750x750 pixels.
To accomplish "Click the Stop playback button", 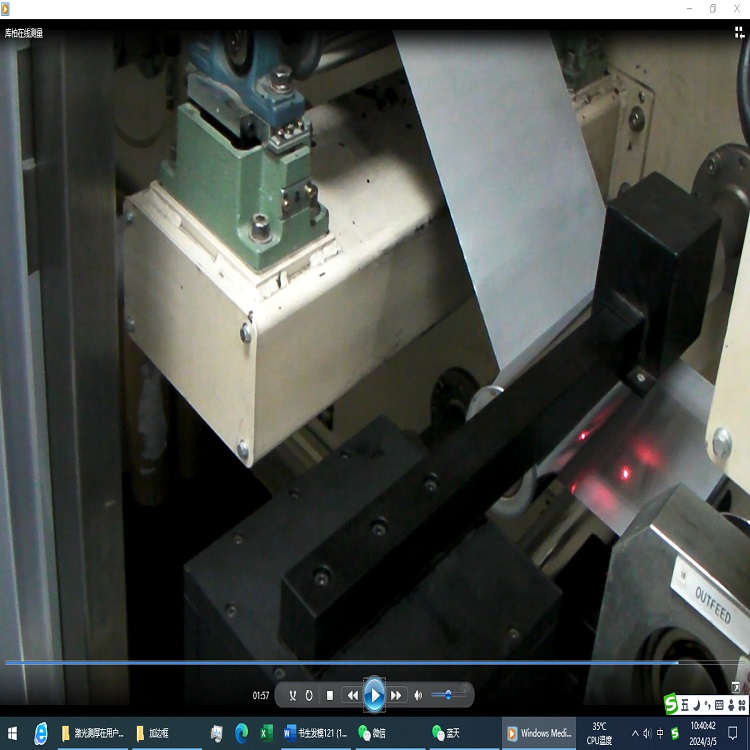I will coord(330,695).
